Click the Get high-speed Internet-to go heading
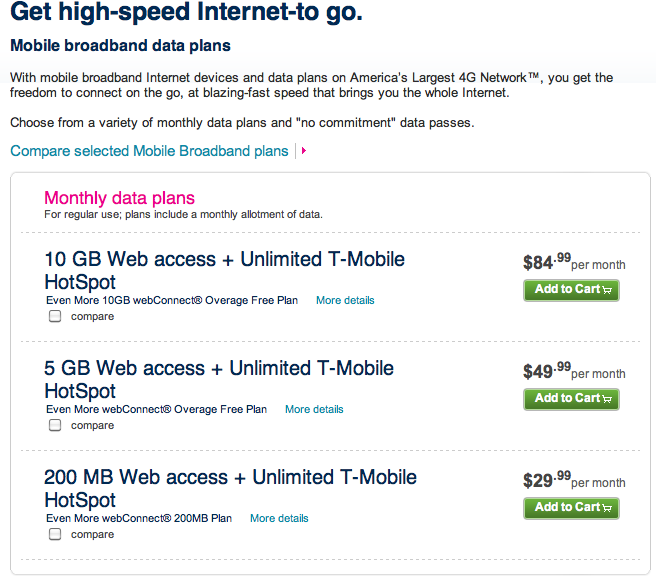 click(185, 14)
